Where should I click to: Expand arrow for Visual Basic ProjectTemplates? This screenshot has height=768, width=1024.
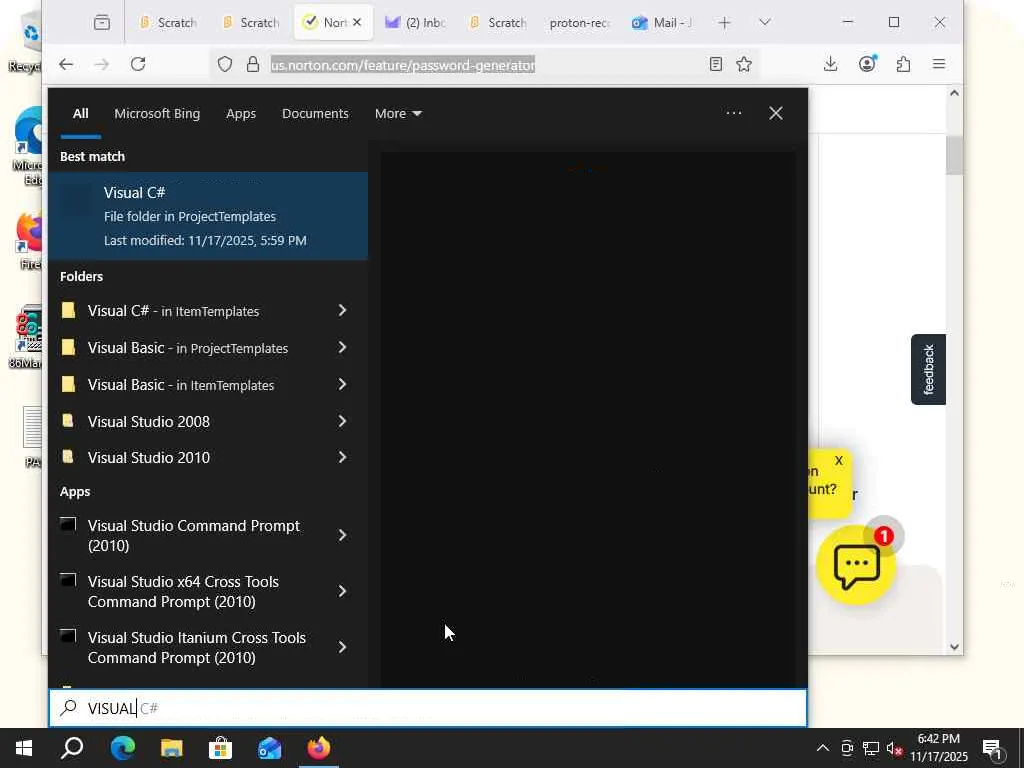(342, 347)
